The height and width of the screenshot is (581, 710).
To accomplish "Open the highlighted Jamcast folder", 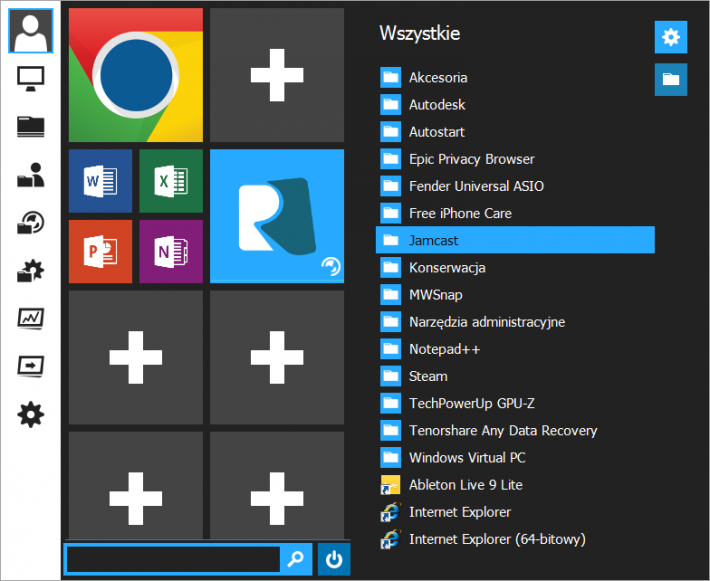I will tap(515, 240).
